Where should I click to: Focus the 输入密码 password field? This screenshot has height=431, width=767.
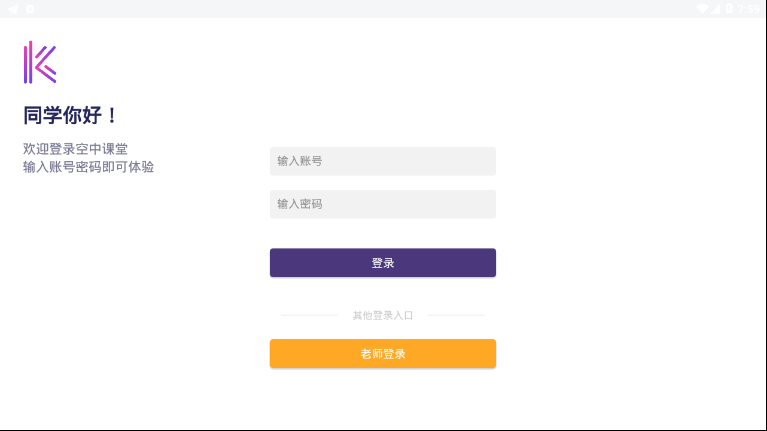point(382,204)
